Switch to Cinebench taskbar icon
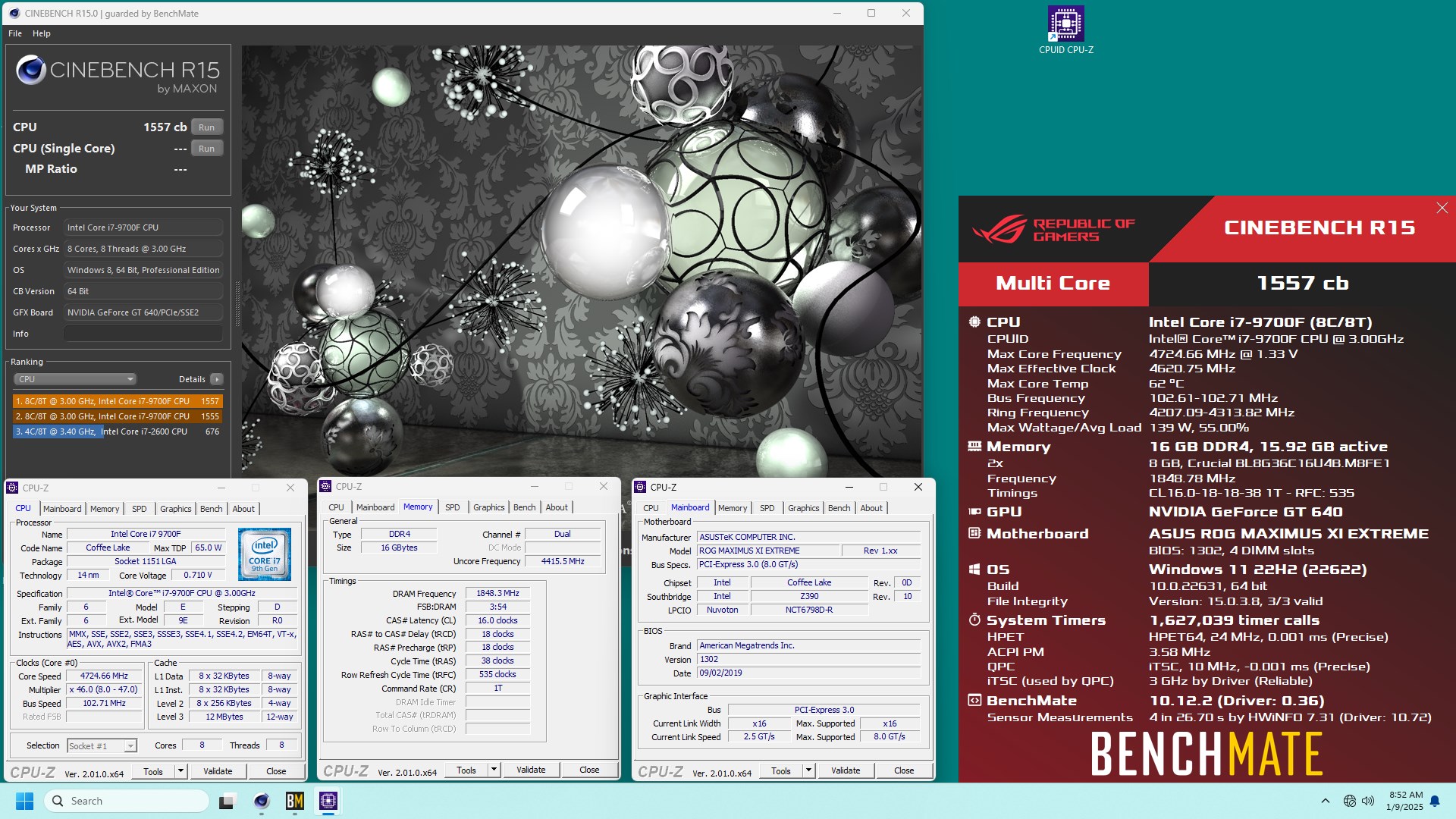 coord(262,801)
